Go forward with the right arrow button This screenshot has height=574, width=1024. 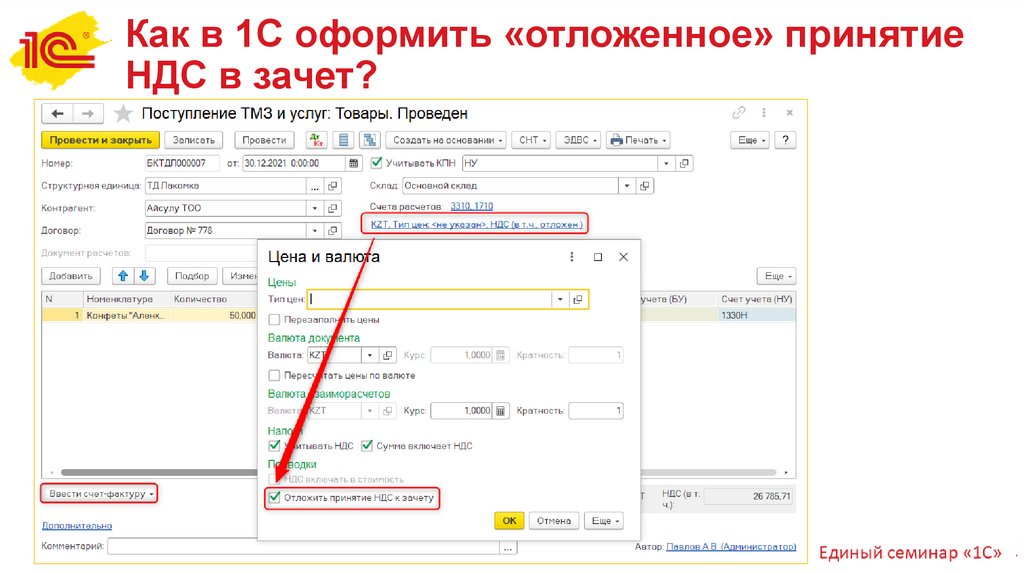point(87,114)
